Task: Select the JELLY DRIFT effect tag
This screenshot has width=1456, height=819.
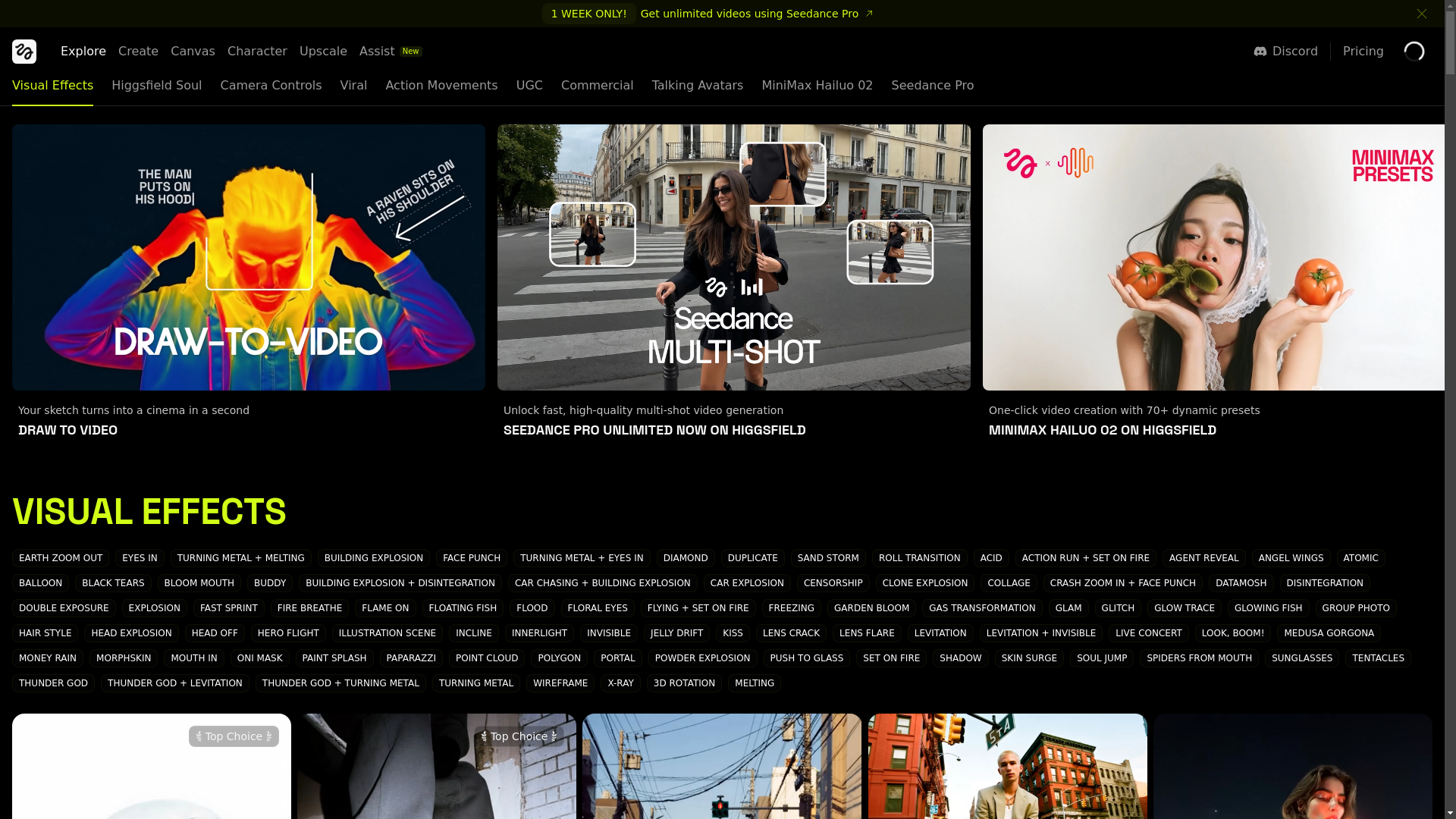Action: pyautogui.click(x=676, y=633)
